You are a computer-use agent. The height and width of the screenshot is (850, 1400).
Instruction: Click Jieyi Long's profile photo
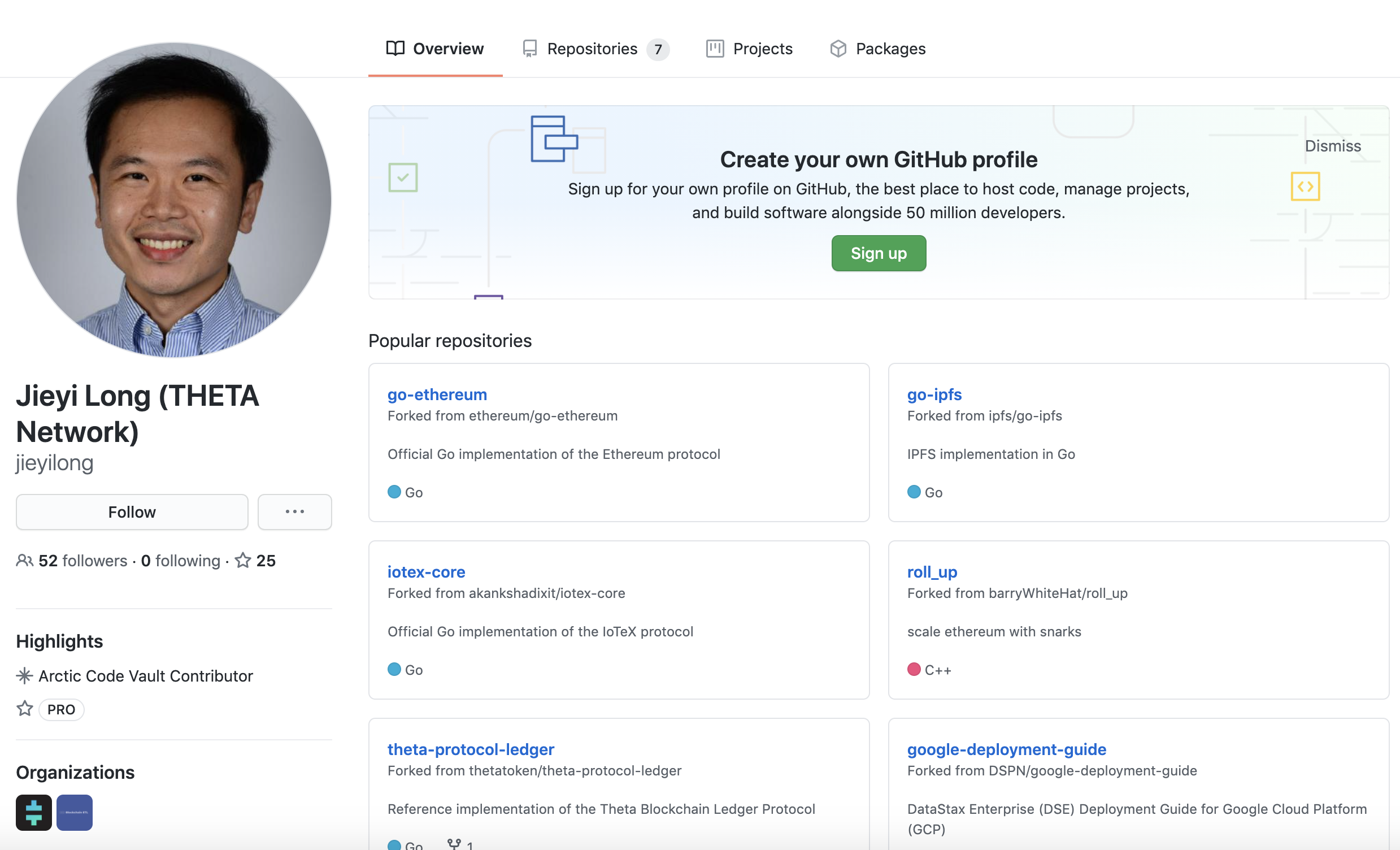tap(174, 200)
